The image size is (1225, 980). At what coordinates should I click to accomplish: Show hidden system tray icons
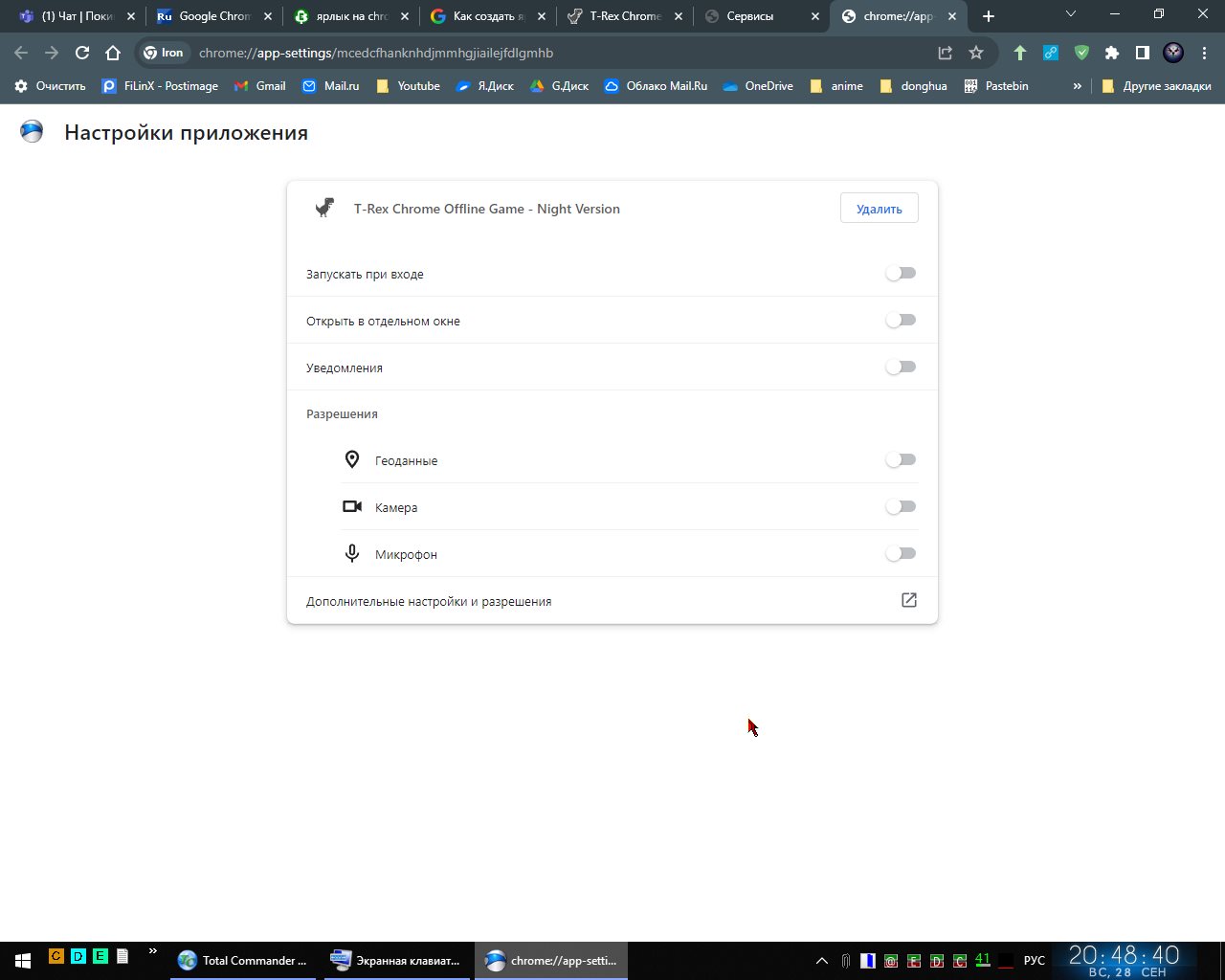coord(821,960)
